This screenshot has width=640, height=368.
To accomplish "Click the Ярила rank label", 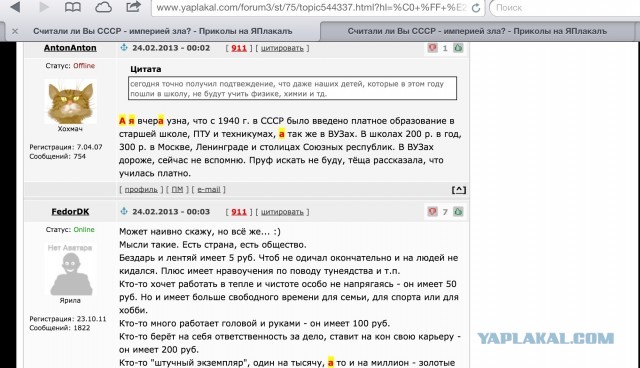I will coord(70,300).
